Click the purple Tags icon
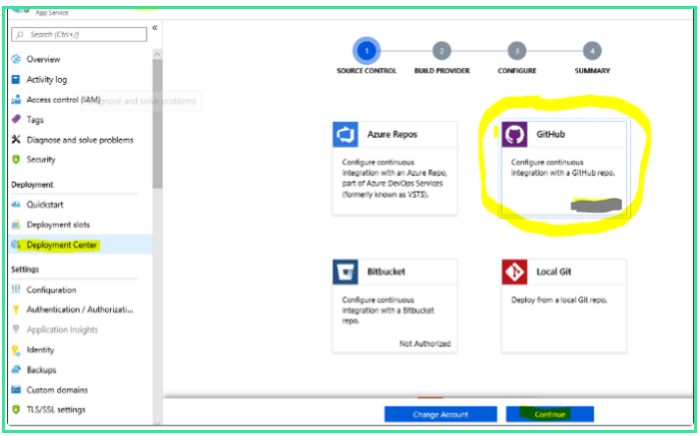 pos(16,119)
